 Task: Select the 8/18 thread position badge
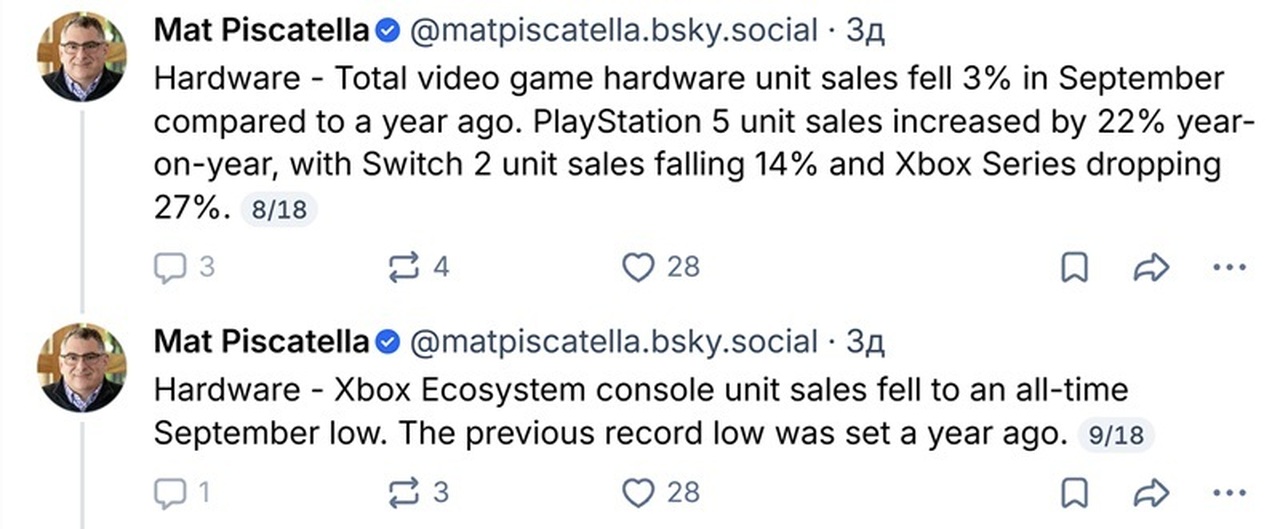coord(278,211)
